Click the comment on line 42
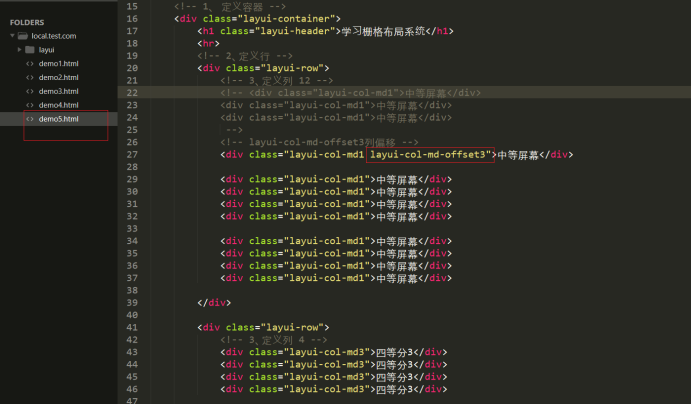Viewport: 692px width, 405px height. click(274, 340)
